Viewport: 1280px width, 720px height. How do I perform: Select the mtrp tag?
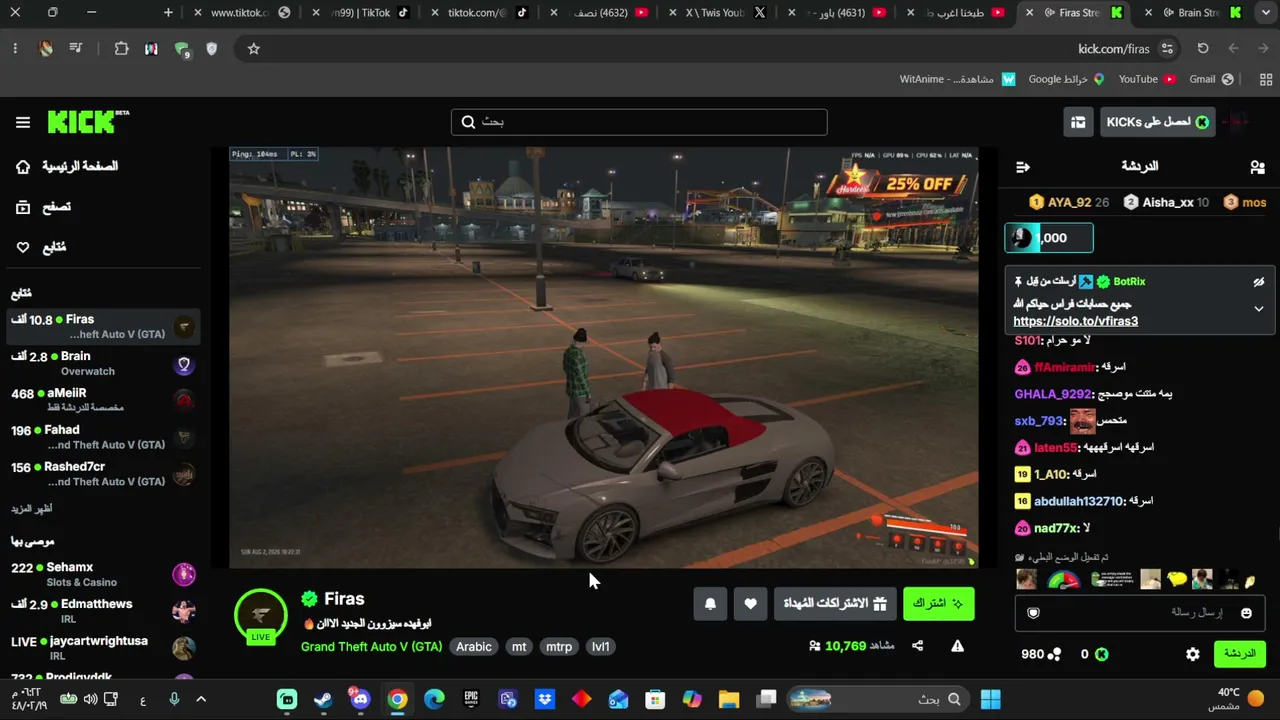(559, 647)
